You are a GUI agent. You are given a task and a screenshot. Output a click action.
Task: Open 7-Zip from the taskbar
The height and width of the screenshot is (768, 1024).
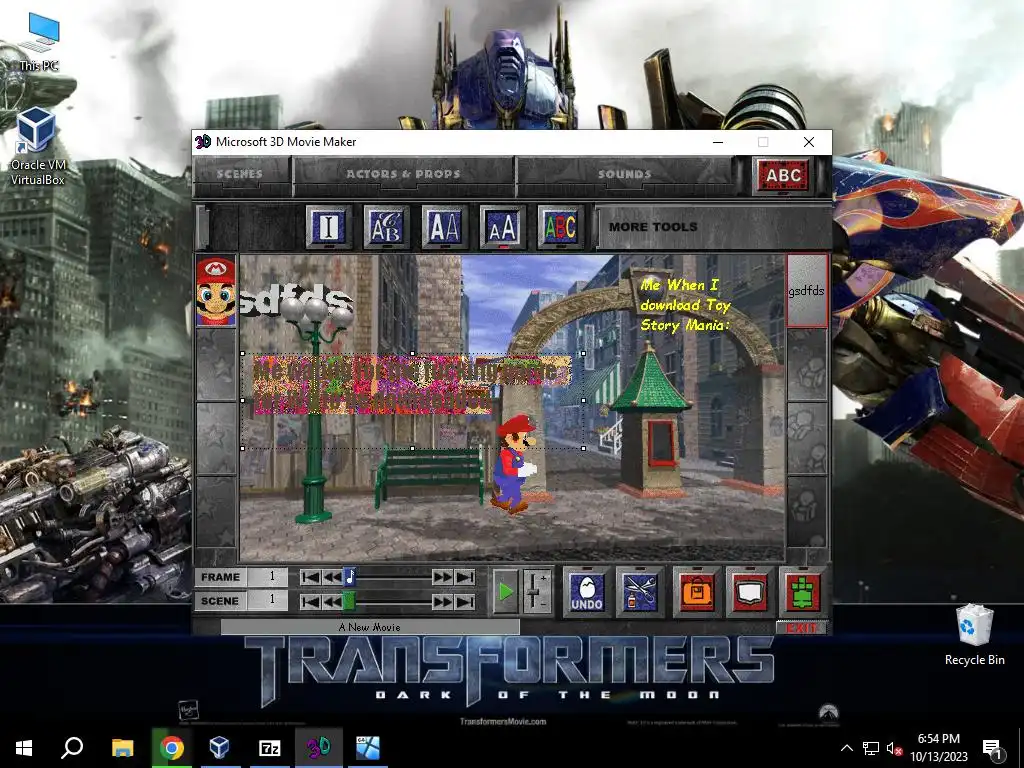(269, 748)
